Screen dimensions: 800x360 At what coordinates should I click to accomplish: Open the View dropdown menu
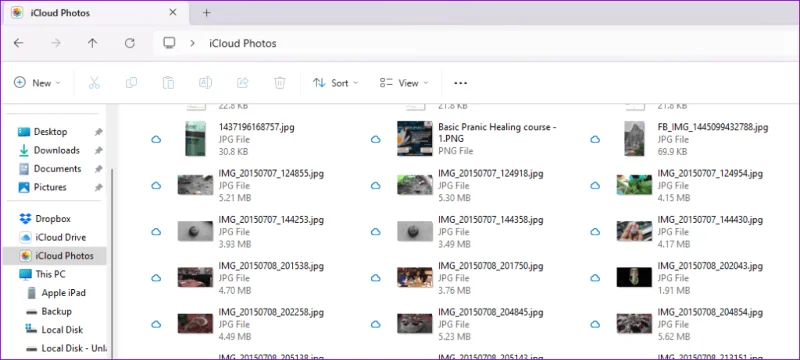tap(404, 83)
